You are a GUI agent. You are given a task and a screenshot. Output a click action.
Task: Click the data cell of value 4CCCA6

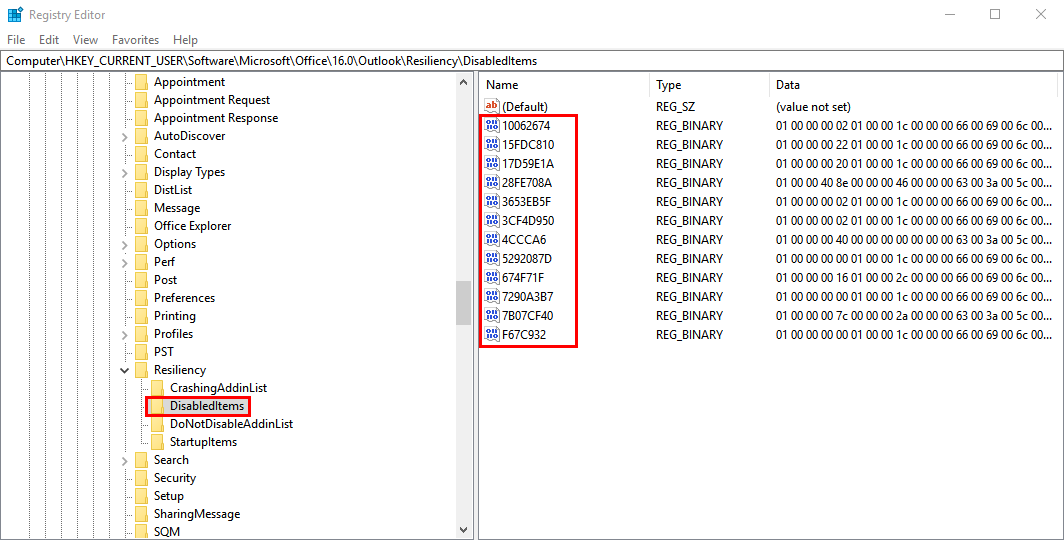pyautogui.click(x=914, y=239)
